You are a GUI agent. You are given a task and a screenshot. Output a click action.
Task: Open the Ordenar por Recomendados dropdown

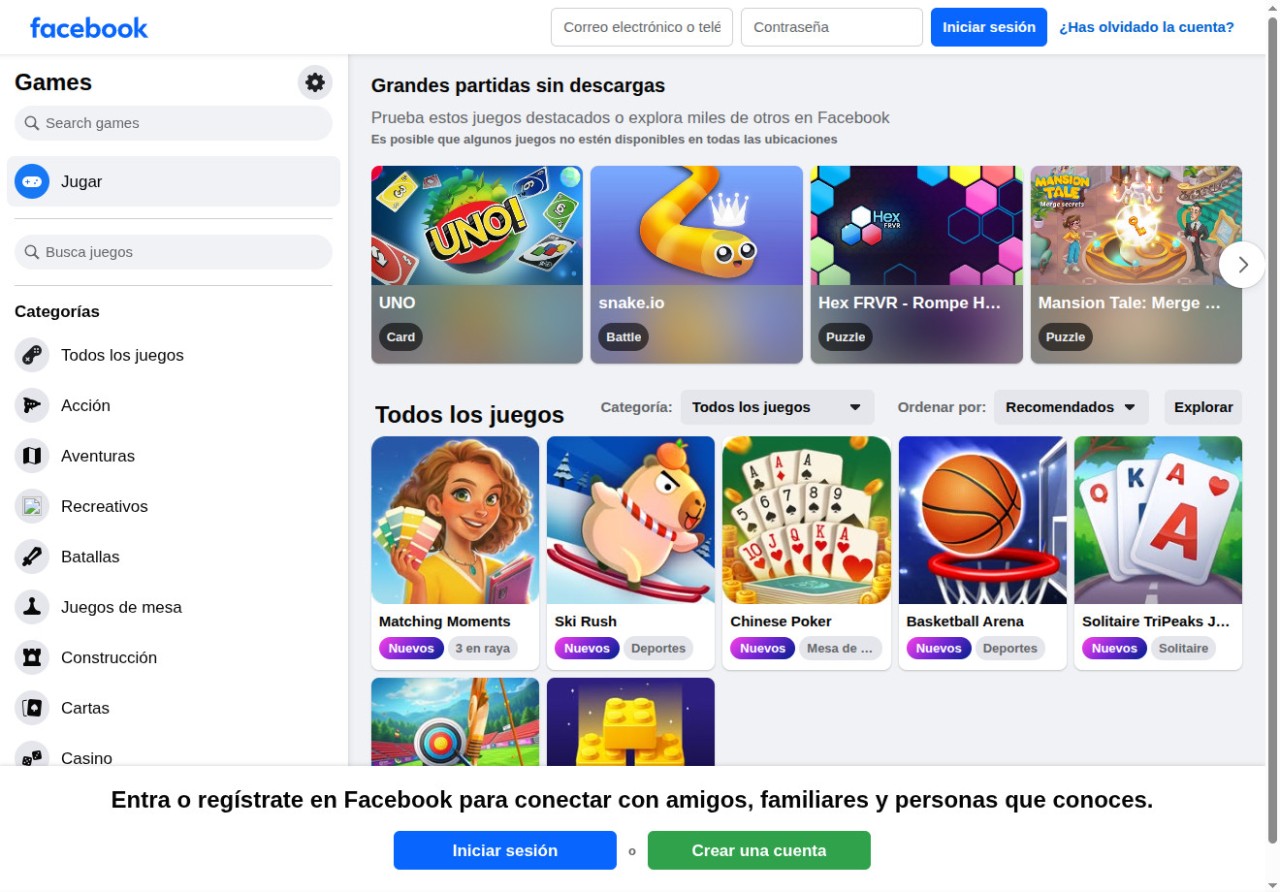(1071, 407)
